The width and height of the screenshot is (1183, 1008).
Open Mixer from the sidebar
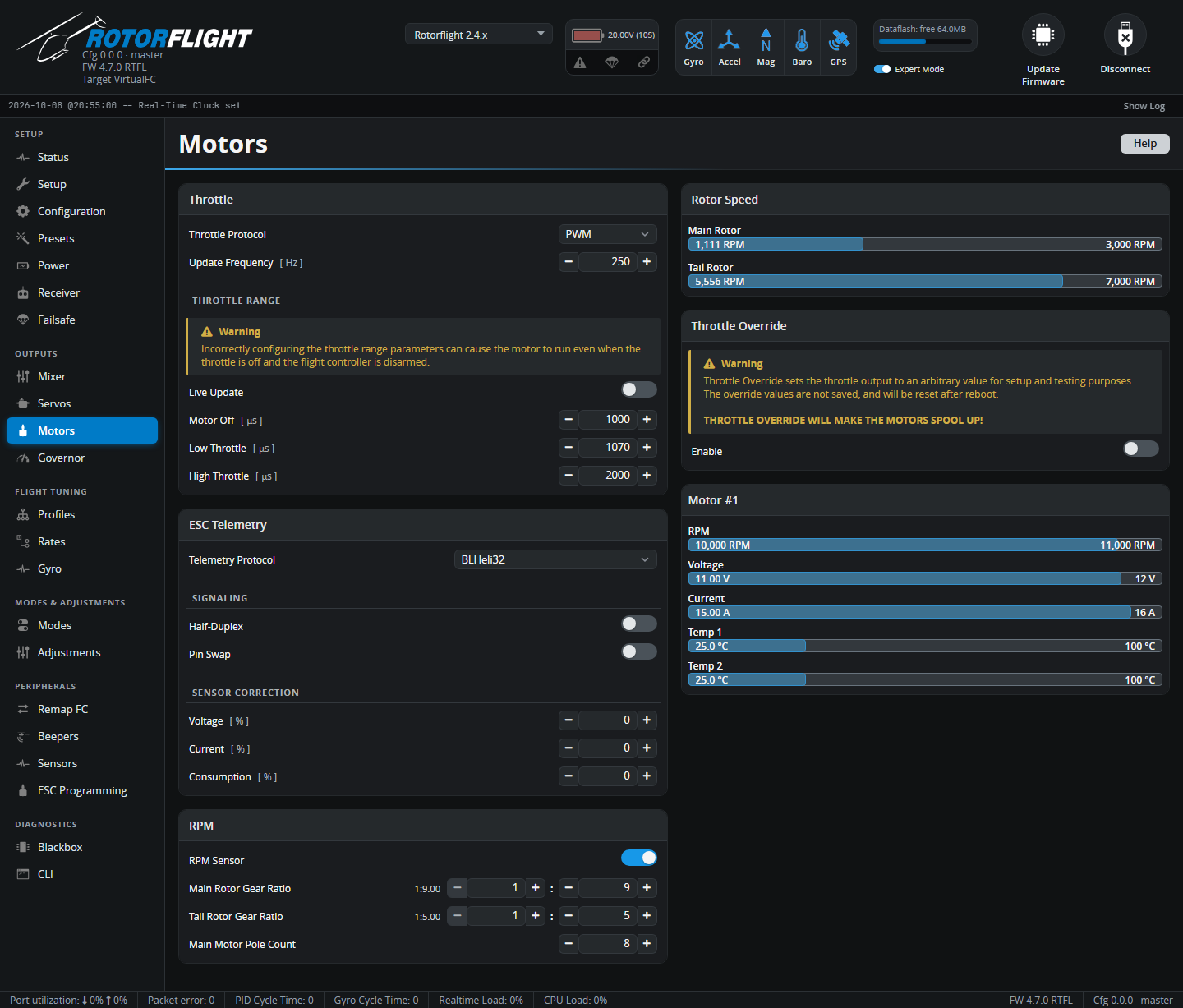(x=51, y=376)
